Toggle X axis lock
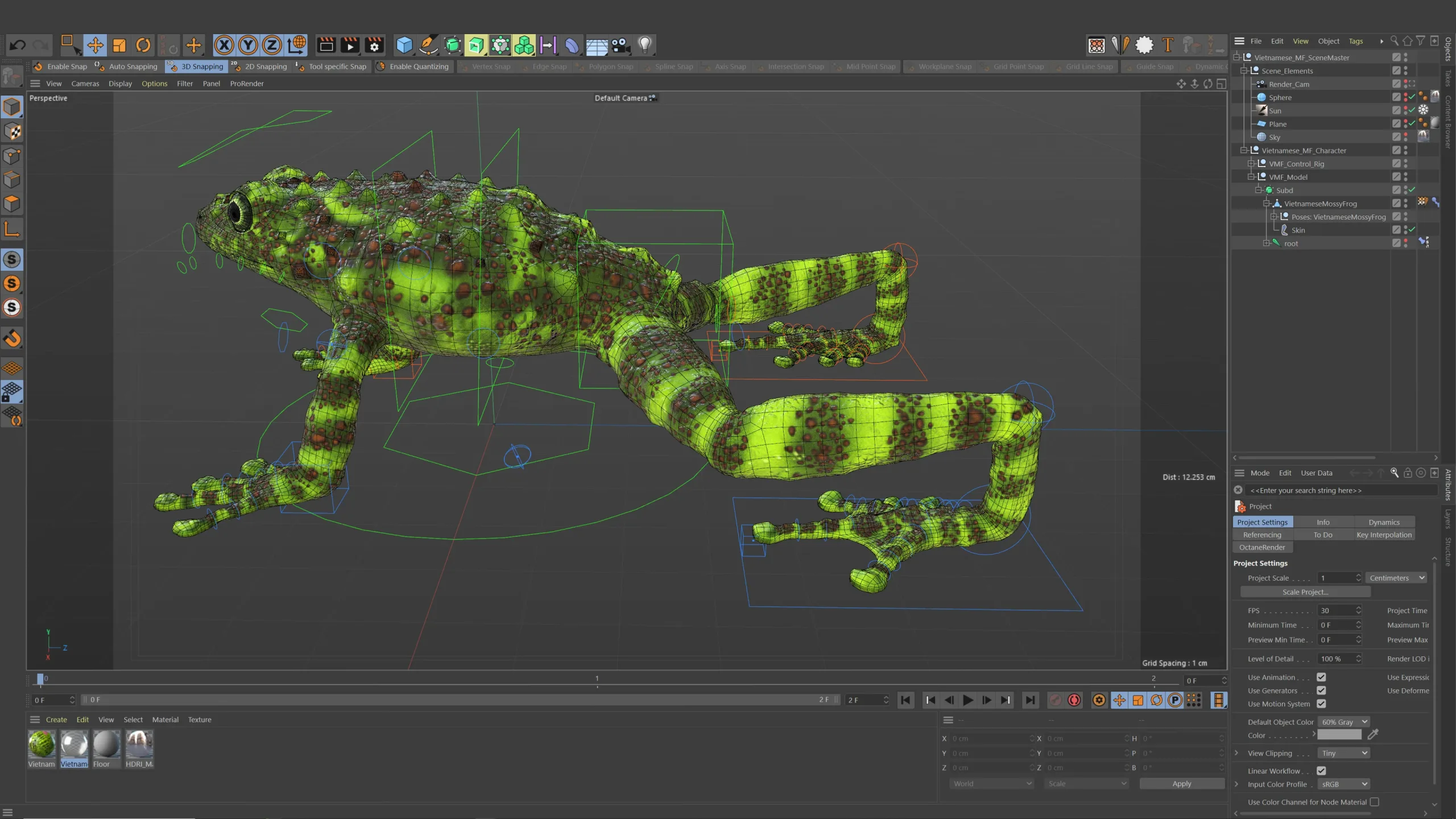The height and width of the screenshot is (819, 1456). tap(224, 45)
